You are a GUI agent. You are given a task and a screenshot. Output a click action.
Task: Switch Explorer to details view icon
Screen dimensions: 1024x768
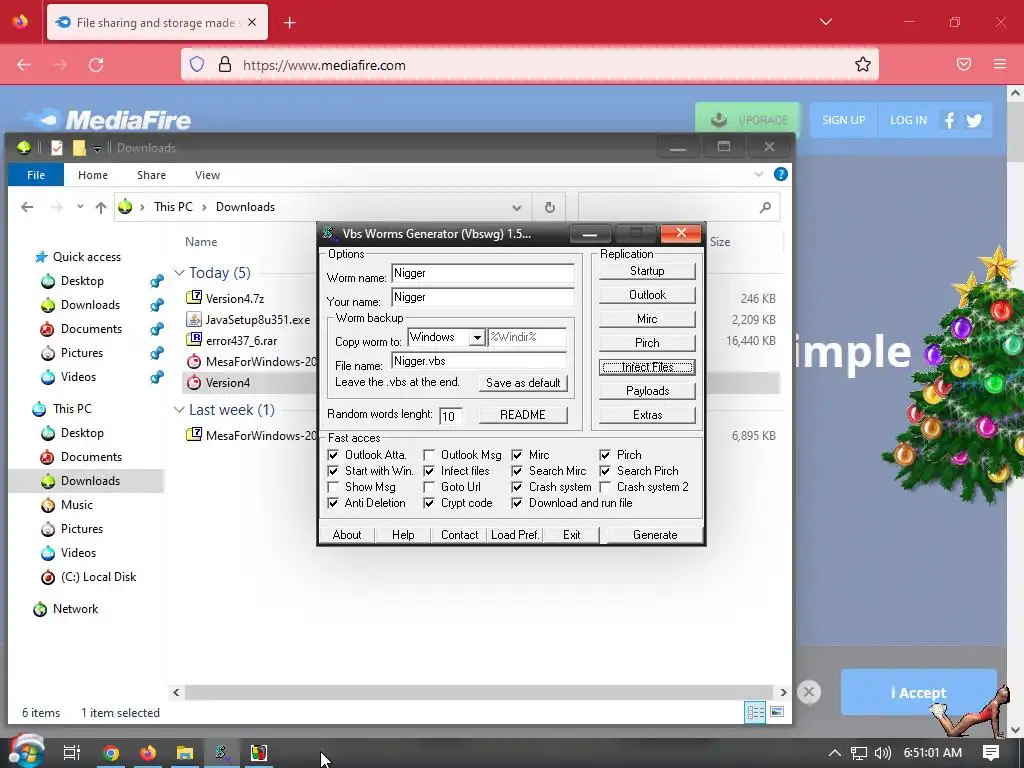(x=755, y=712)
